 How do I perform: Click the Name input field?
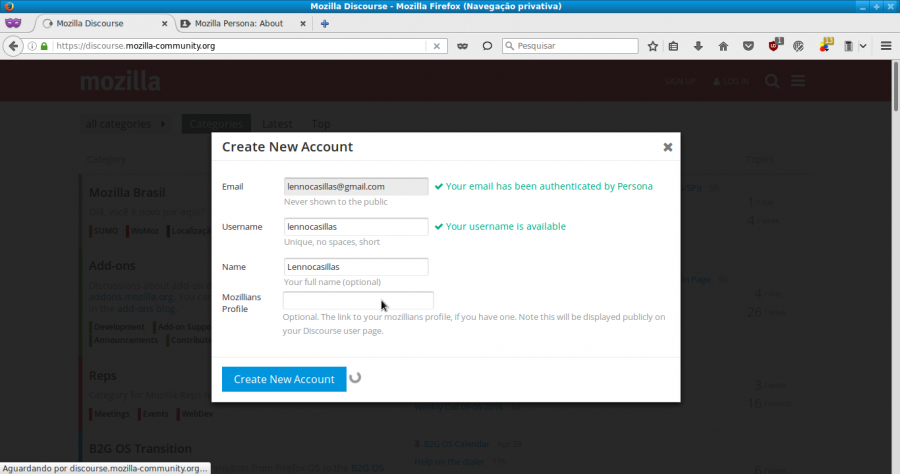[x=356, y=267]
